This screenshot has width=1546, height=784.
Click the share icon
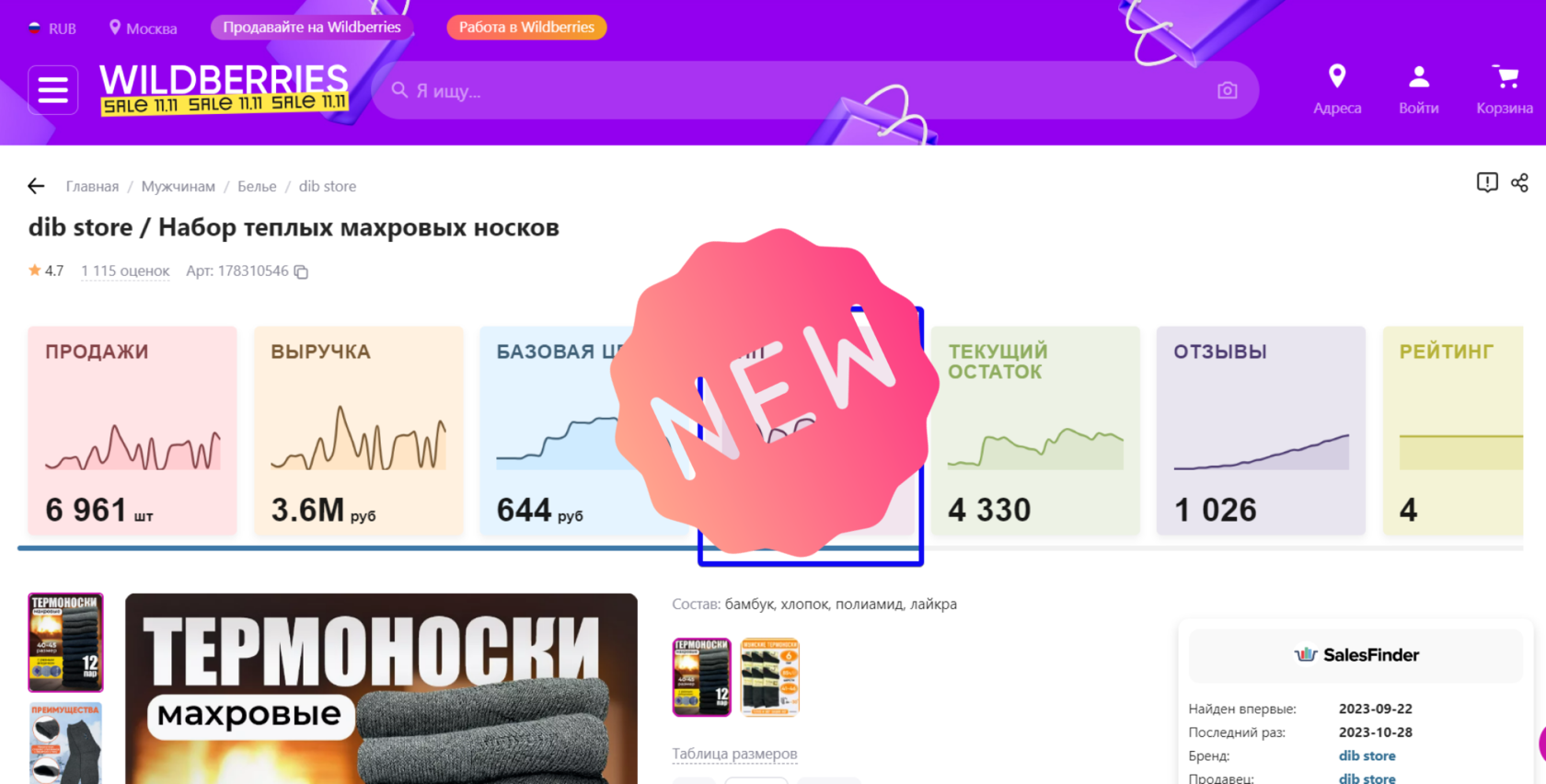(x=1519, y=182)
